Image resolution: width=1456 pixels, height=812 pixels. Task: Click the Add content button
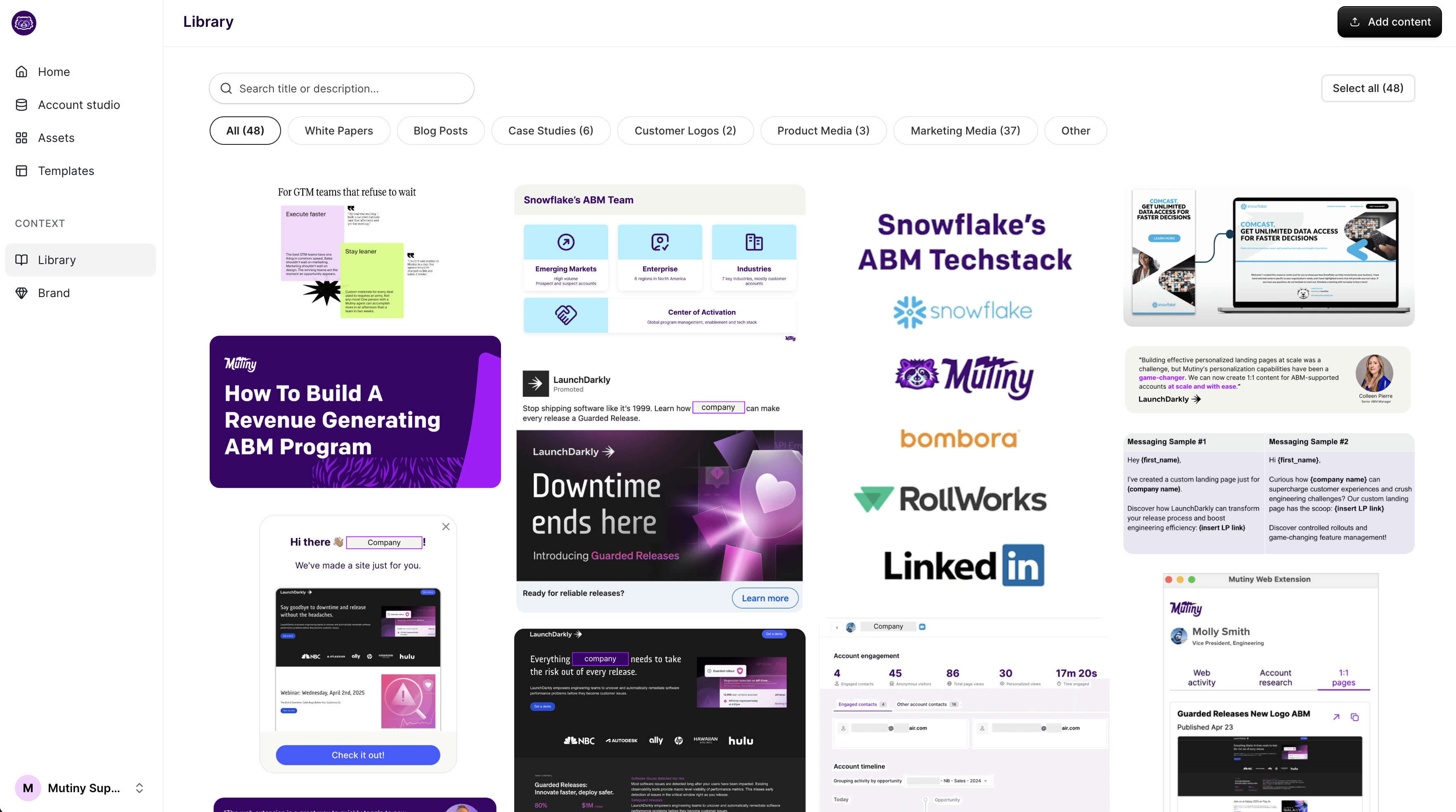tap(1389, 22)
